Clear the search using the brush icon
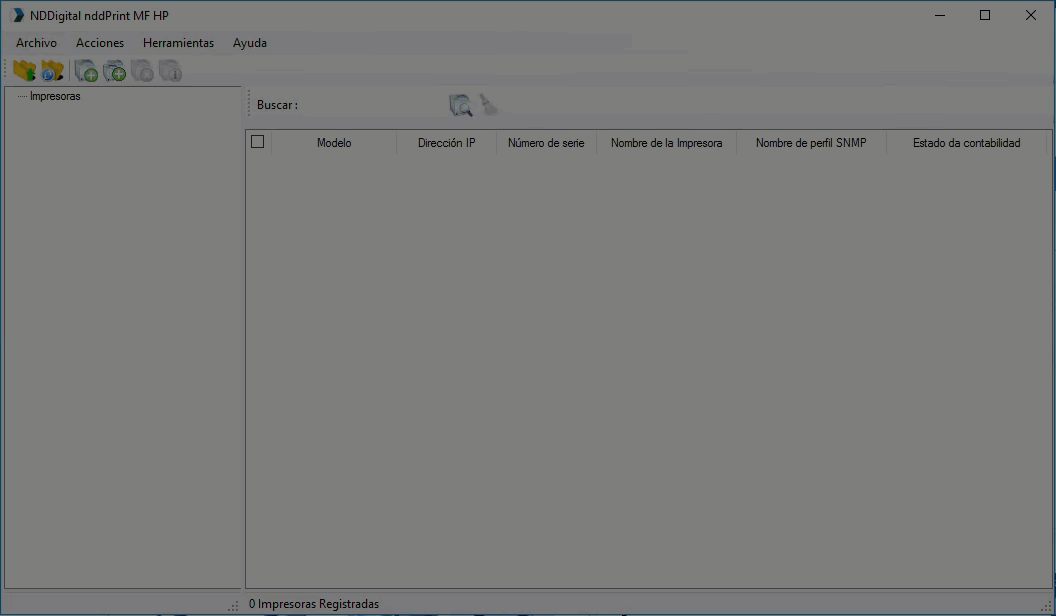Viewport: 1056px width, 616px height. tap(488, 104)
